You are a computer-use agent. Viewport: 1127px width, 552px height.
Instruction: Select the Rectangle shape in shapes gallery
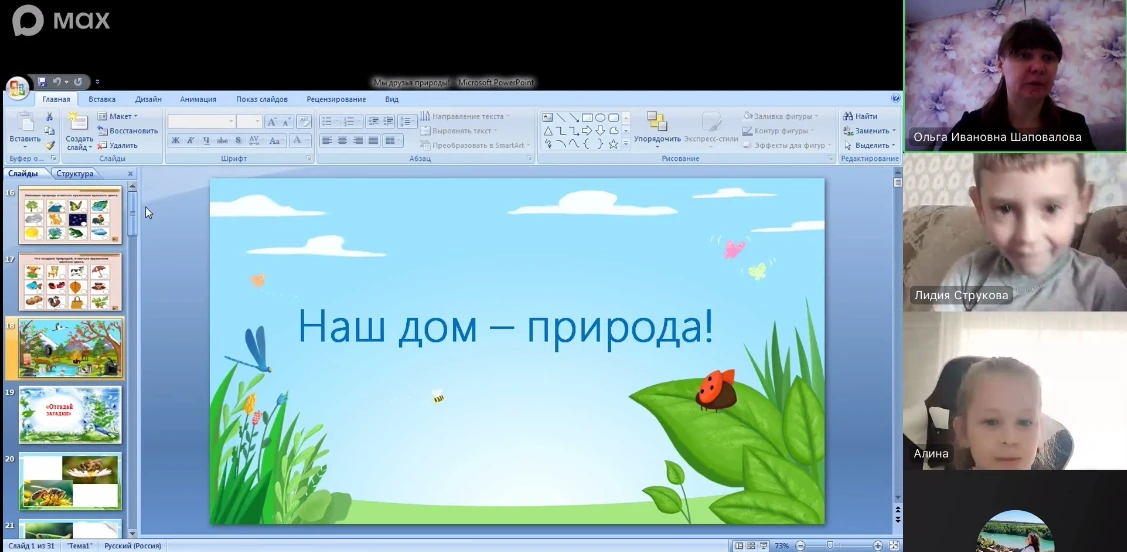point(586,117)
